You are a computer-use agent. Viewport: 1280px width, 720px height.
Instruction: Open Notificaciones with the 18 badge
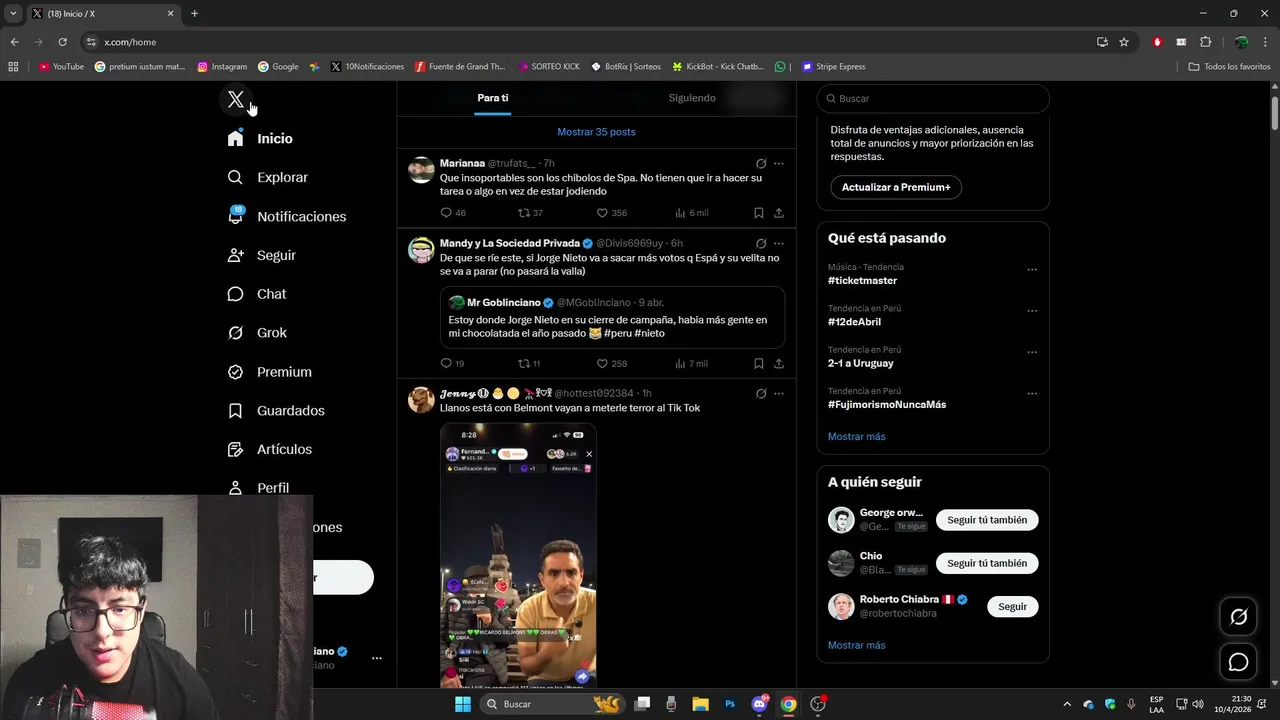point(286,216)
